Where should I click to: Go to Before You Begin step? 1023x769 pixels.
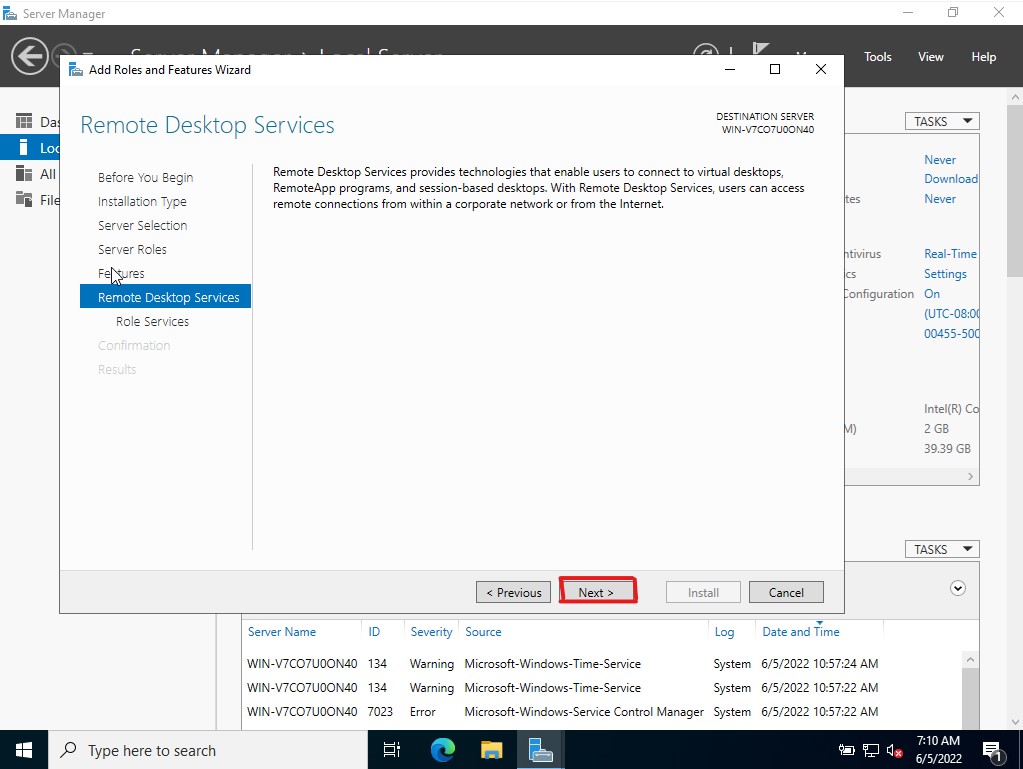[145, 177]
